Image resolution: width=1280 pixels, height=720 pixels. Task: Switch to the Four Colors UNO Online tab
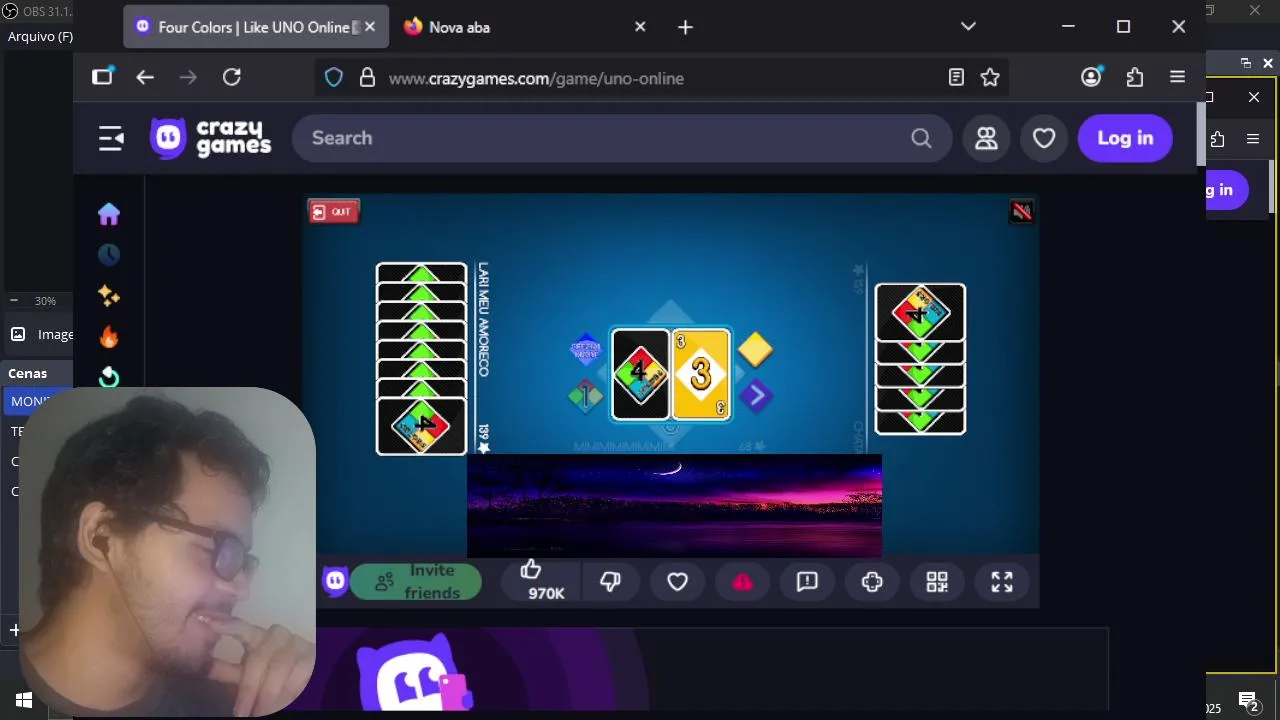pyautogui.click(x=256, y=27)
